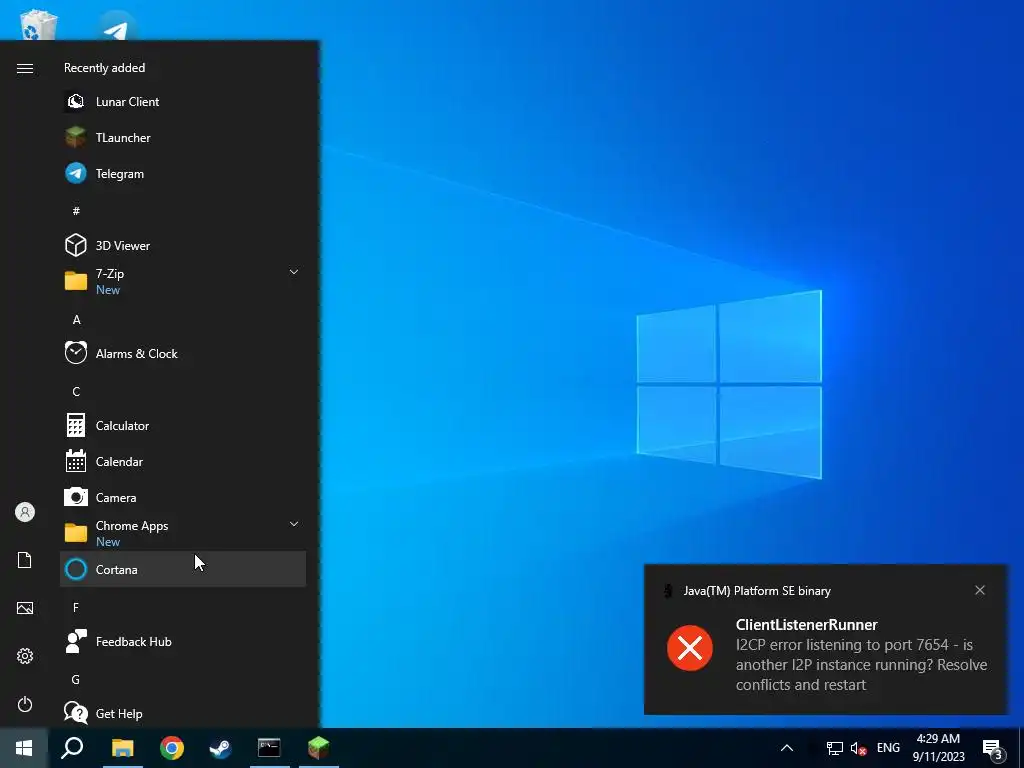The height and width of the screenshot is (768, 1024).
Task: Expand the Start menu hamburger navigation
Action: pyautogui.click(x=25, y=69)
